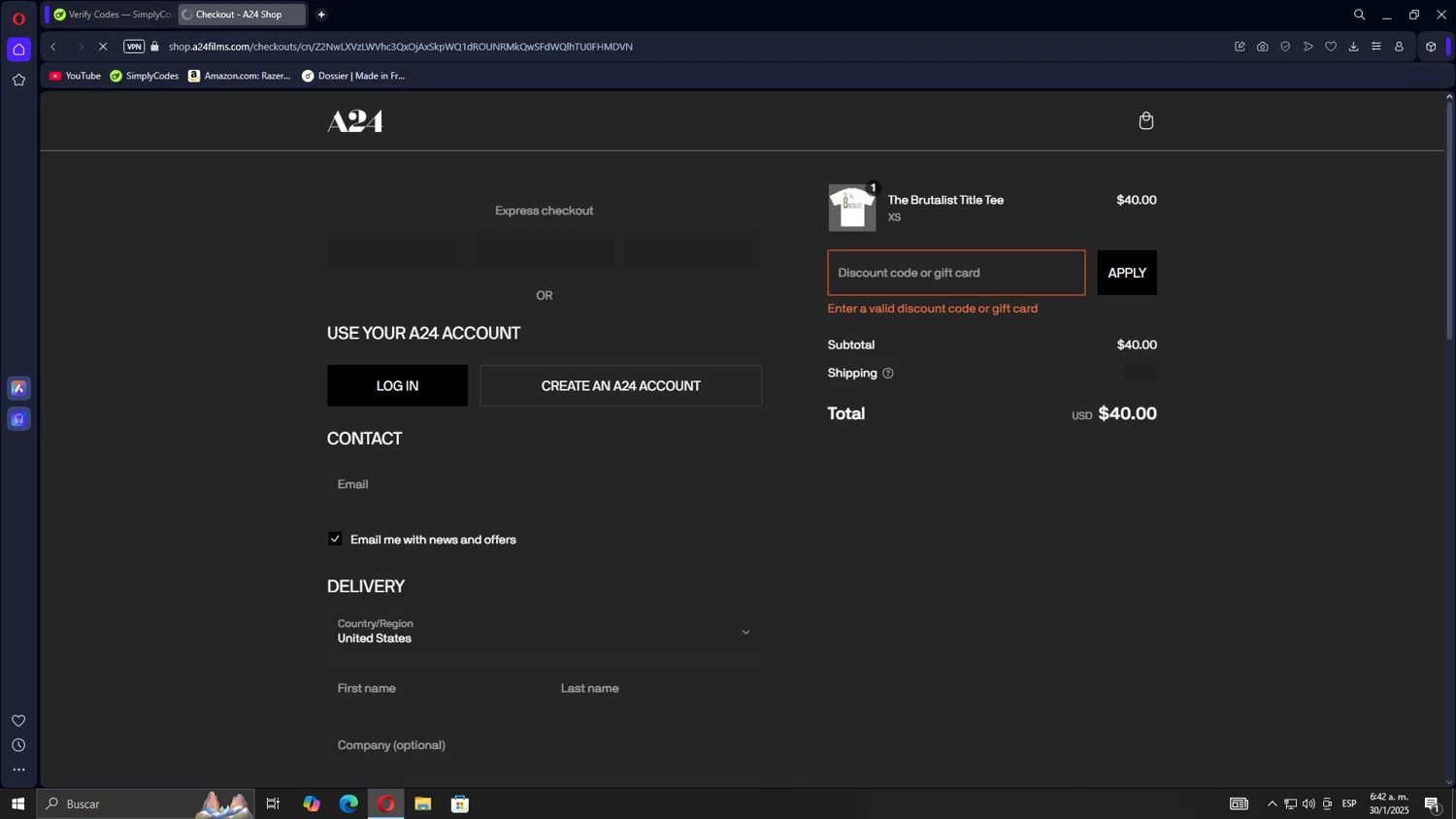
Task: Open the notification center icon
Action: coord(1432,803)
